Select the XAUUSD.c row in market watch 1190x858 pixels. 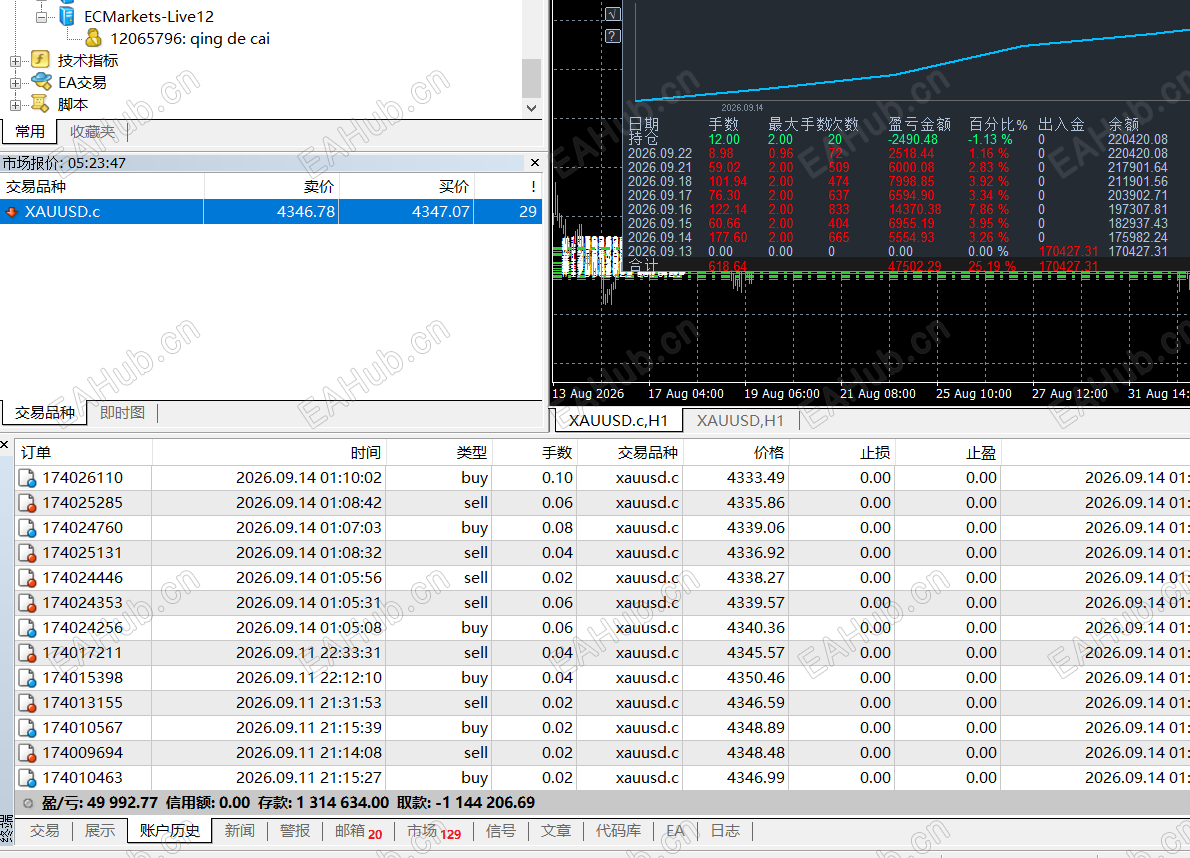click(x=271, y=212)
